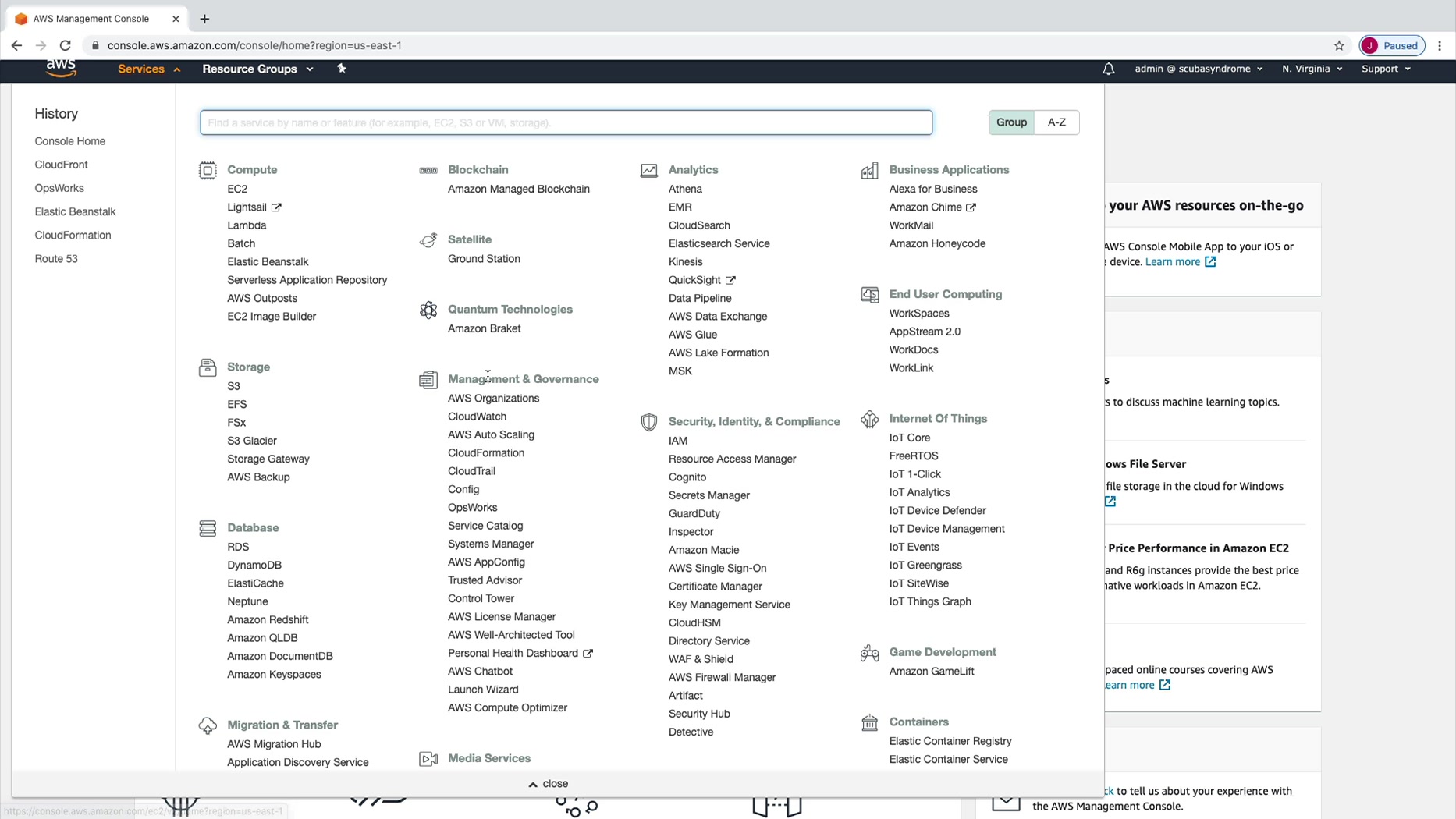Click the Internet Of Things icon
Image resolution: width=1456 pixels, height=819 pixels.
pos(870,419)
